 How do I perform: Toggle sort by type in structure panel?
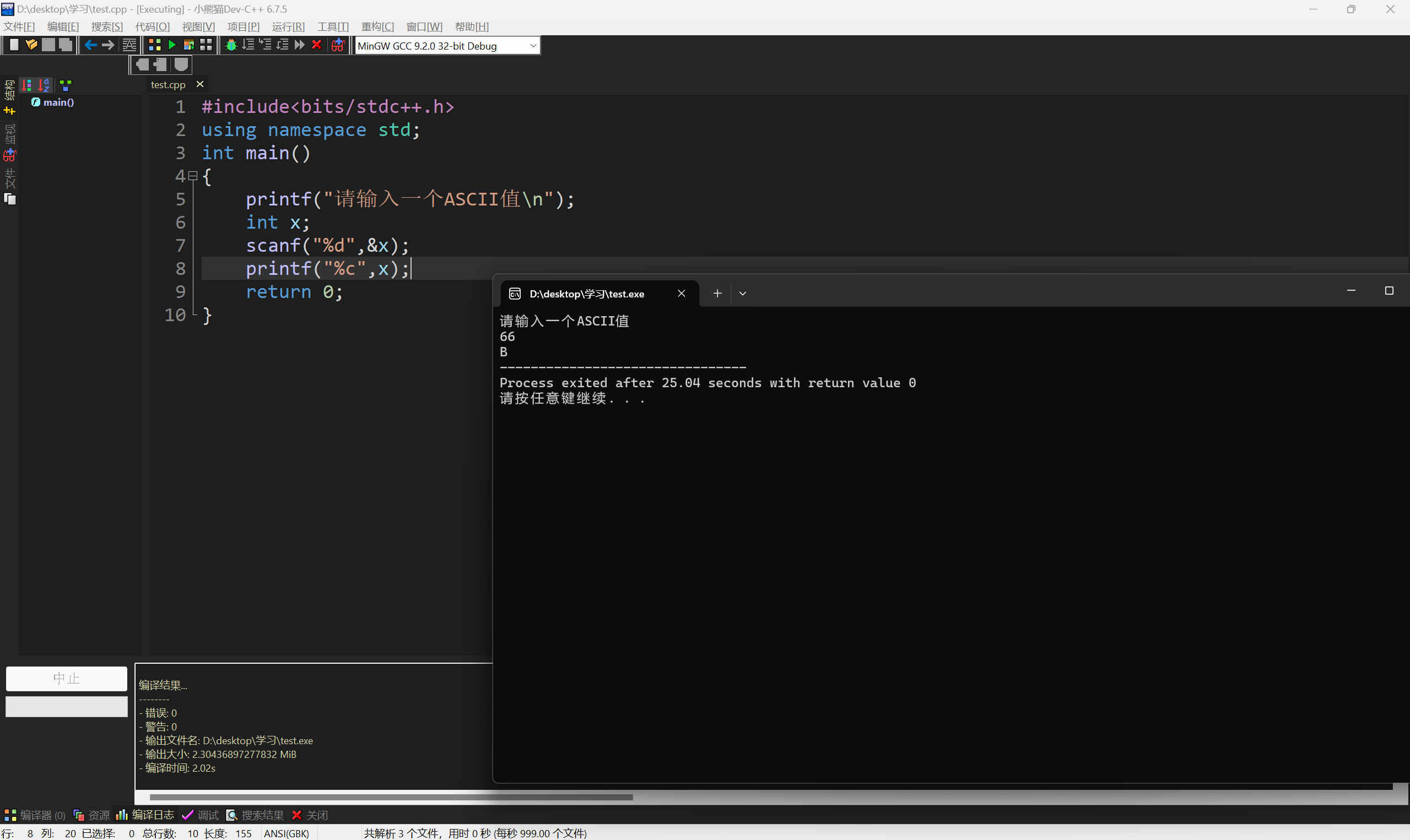coord(26,85)
